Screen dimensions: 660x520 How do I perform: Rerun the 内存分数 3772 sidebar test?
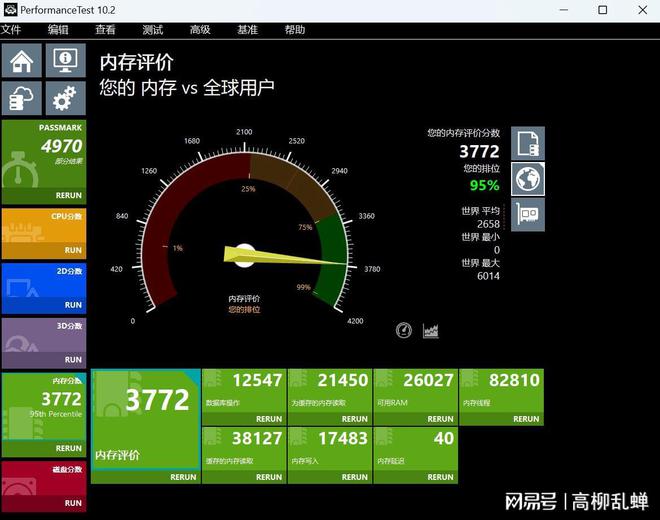pyautogui.click(x=69, y=448)
